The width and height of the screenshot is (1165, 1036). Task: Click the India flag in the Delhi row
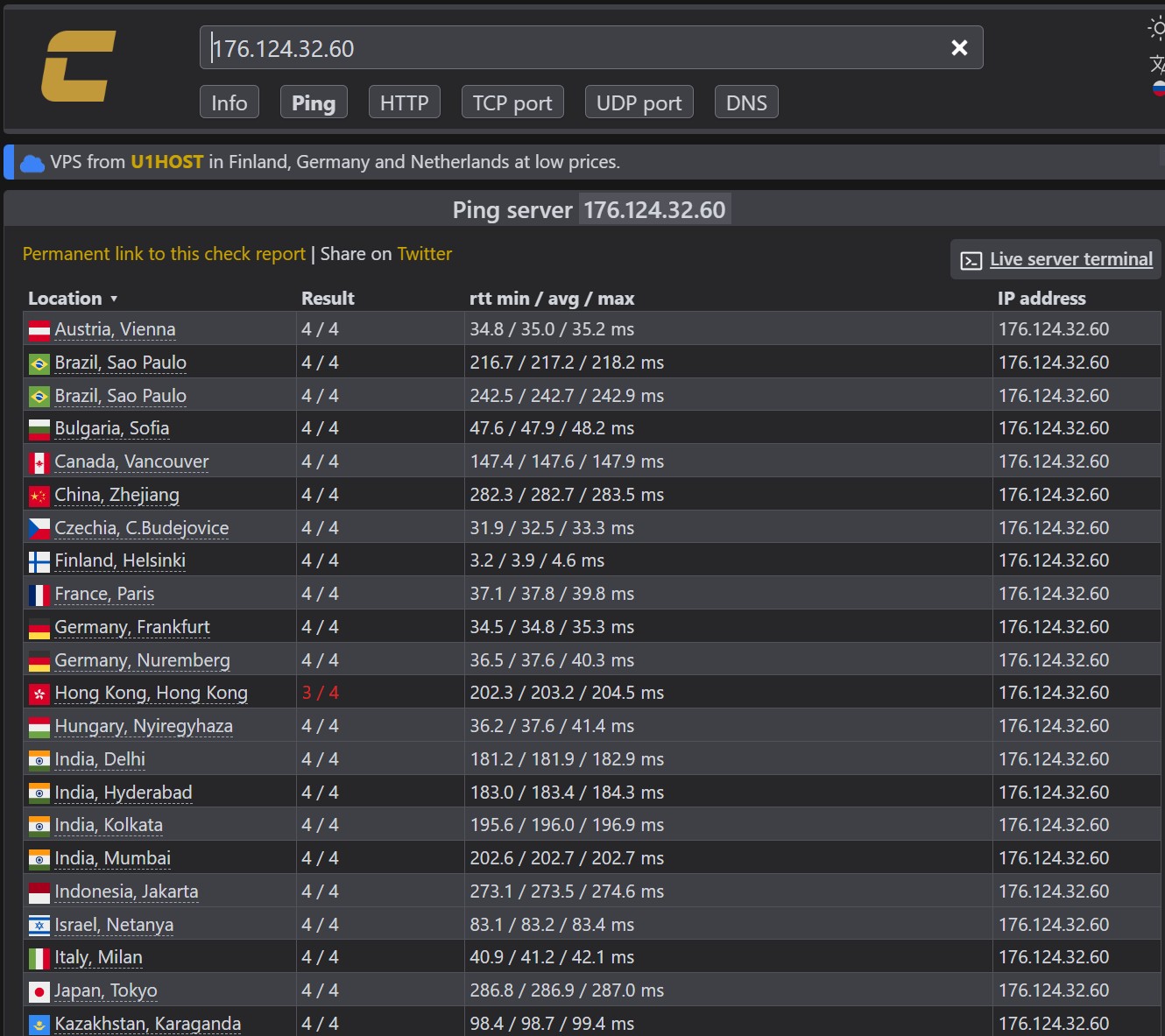point(39,760)
